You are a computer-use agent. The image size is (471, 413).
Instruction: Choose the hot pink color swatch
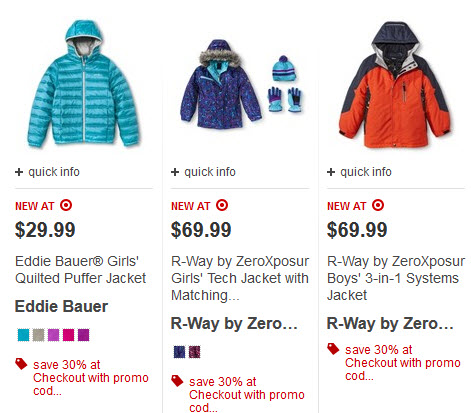click(x=68, y=335)
